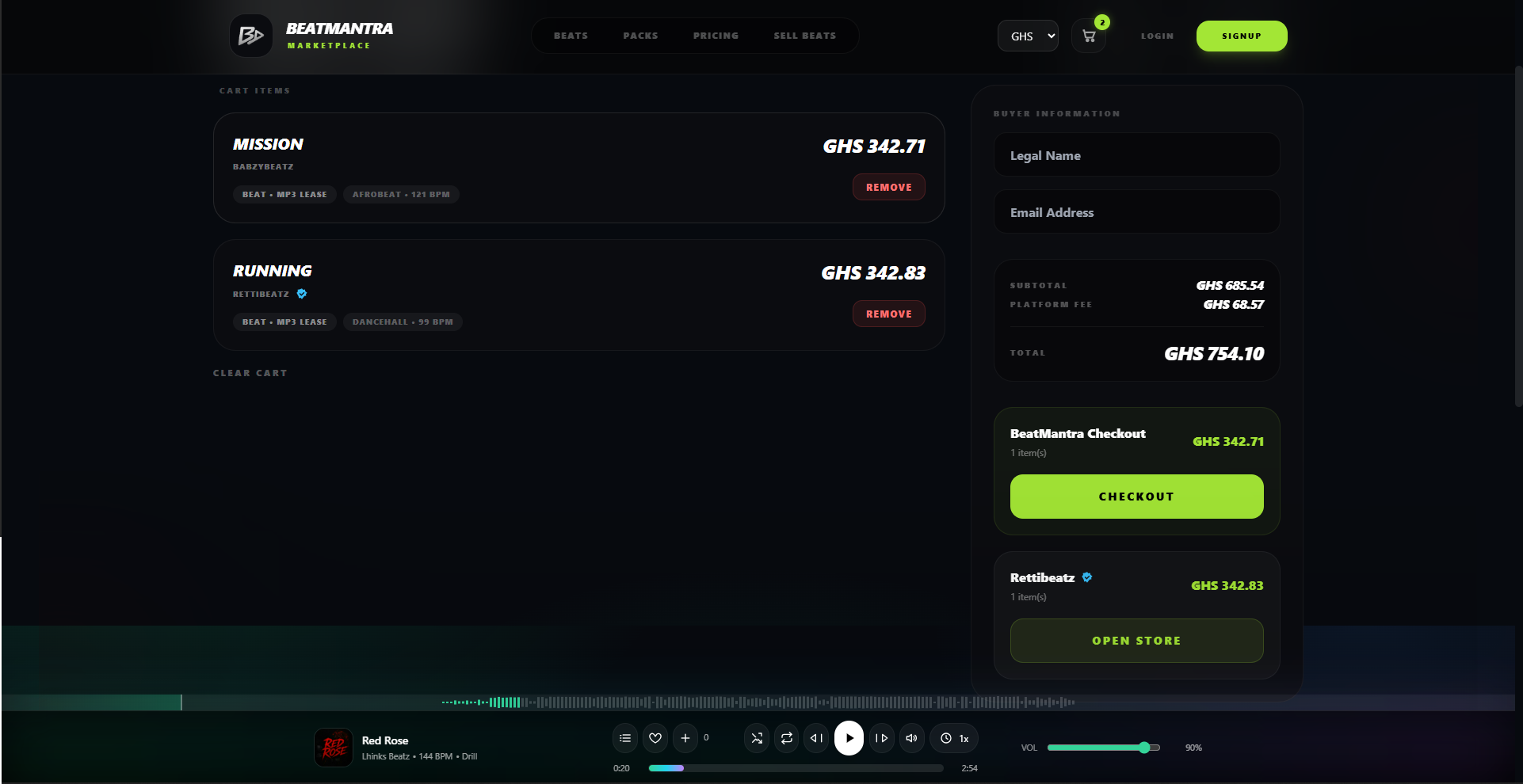Image resolution: width=1523 pixels, height=784 pixels.
Task: Click the platform fee GHS 68.57
Action: (1234, 304)
